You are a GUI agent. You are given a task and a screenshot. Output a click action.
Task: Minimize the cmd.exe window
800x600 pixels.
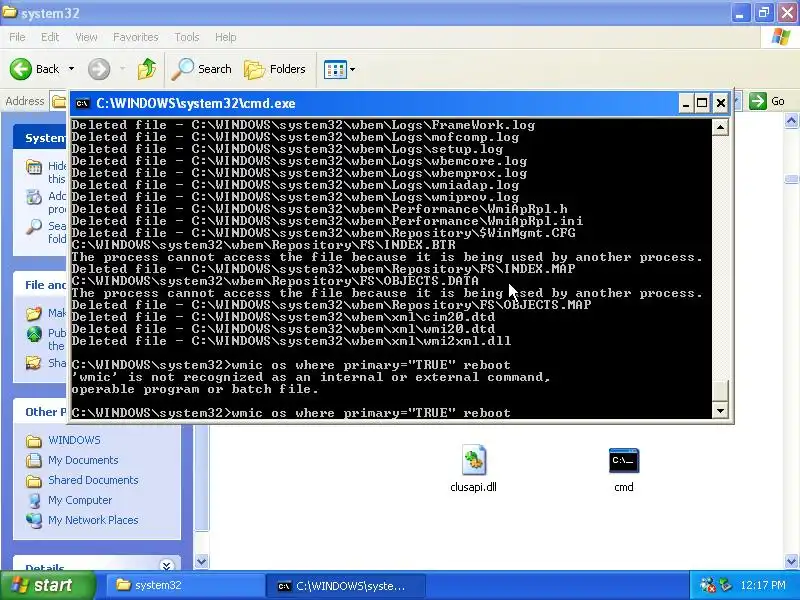[x=686, y=104]
